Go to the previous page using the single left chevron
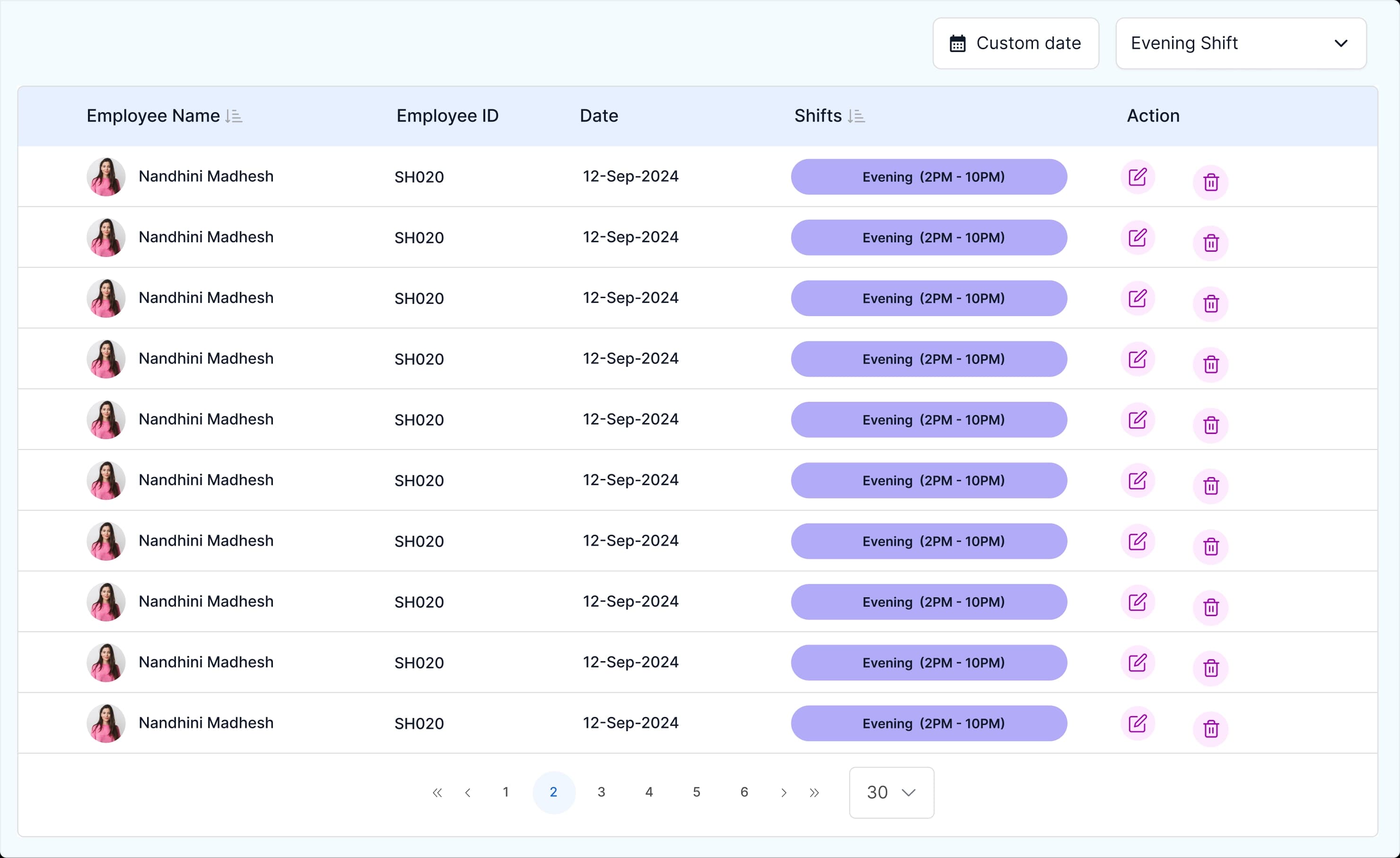1400x858 pixels. [x=468, y=793]
